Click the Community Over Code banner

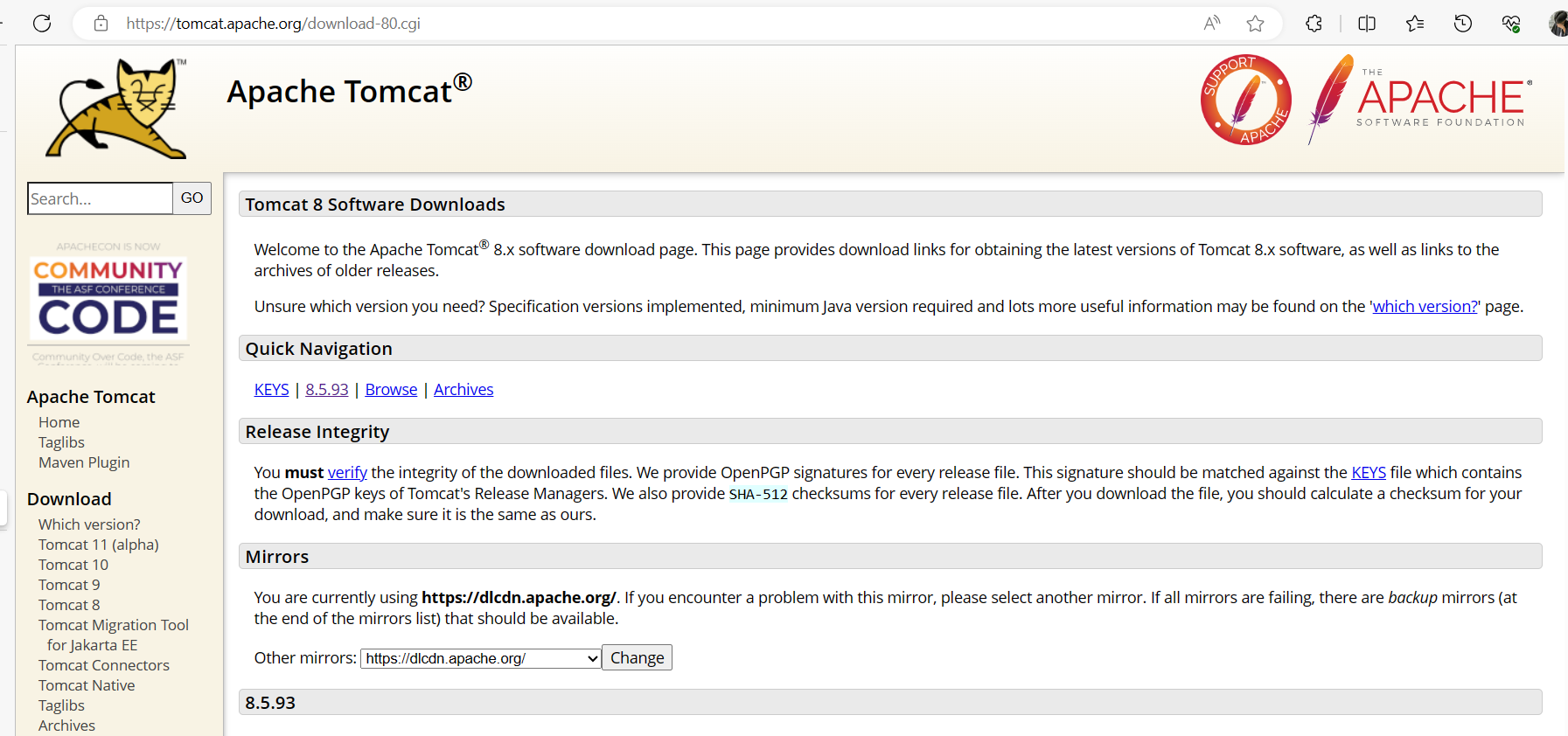coord(108,302)
